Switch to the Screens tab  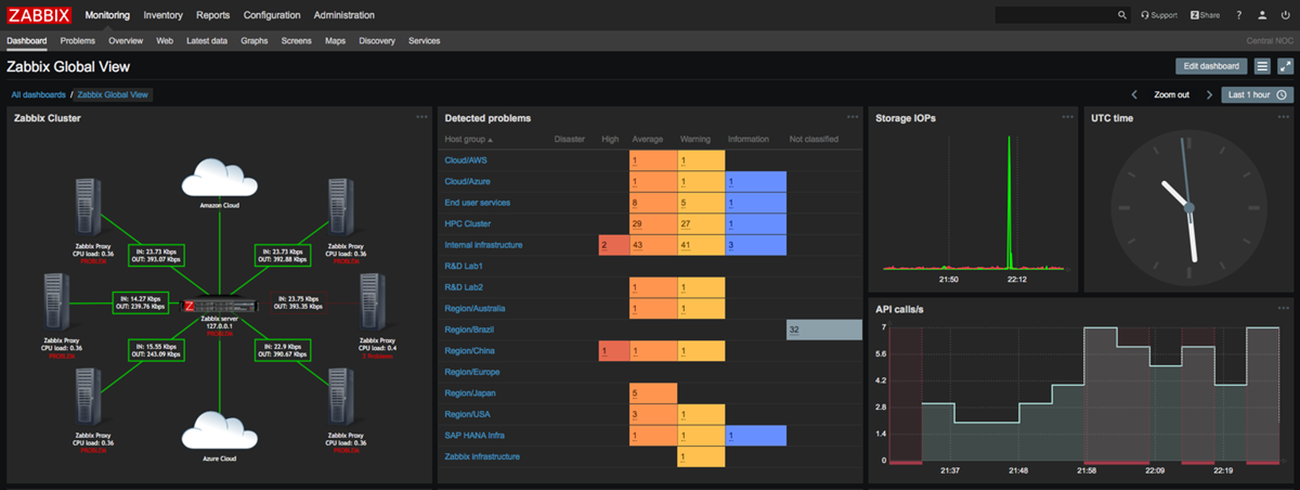click(296, 41)
